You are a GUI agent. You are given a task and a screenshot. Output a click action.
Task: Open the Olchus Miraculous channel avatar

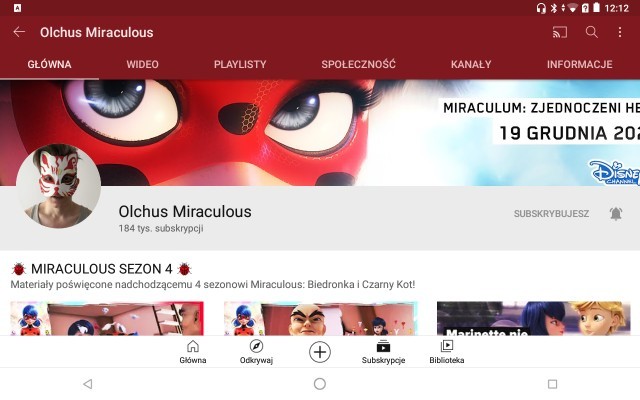click(58, 186)
